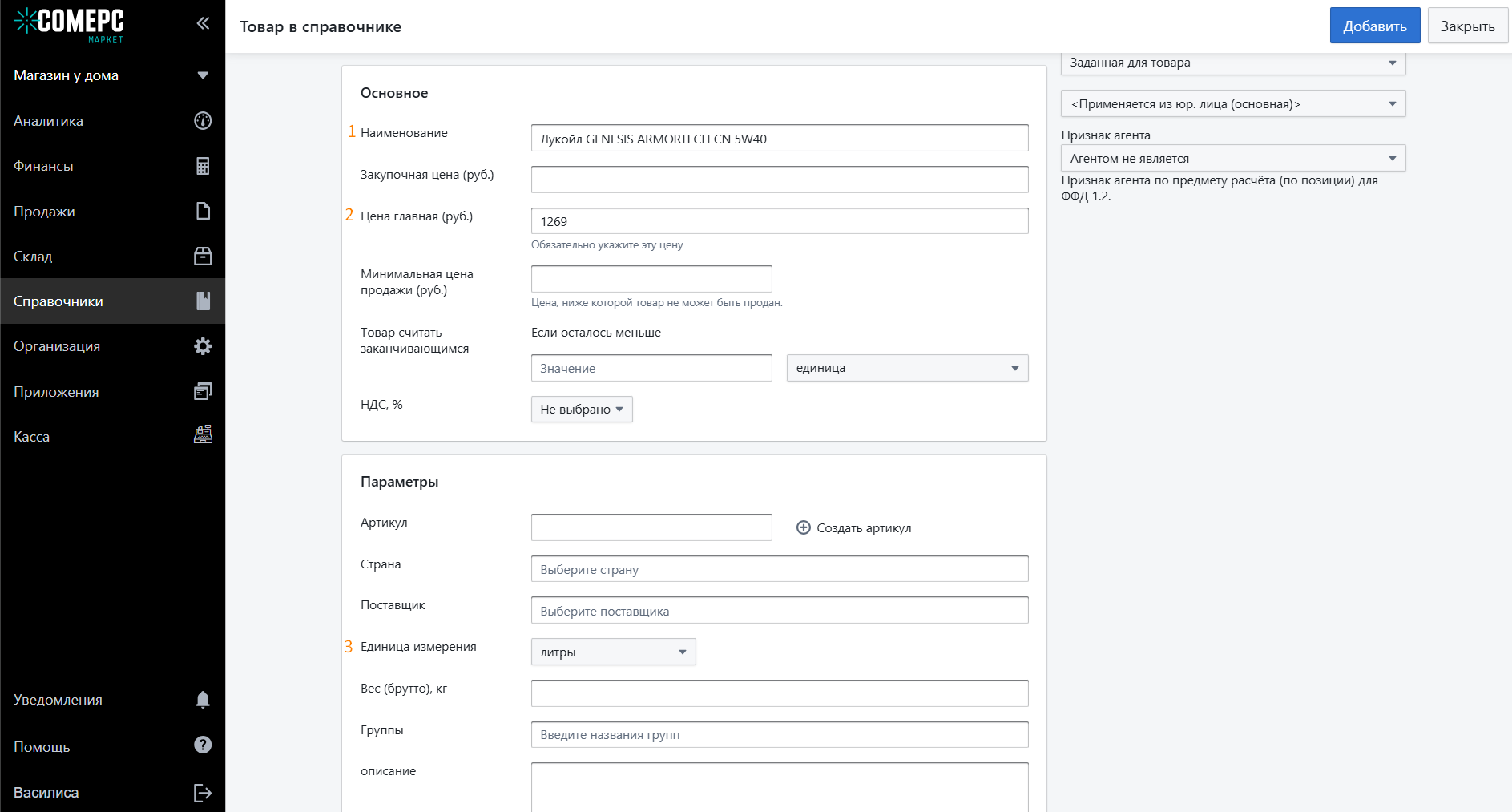Click the Финансы calculator icon
Viewport: 1512px width, 812px height.
203,166
